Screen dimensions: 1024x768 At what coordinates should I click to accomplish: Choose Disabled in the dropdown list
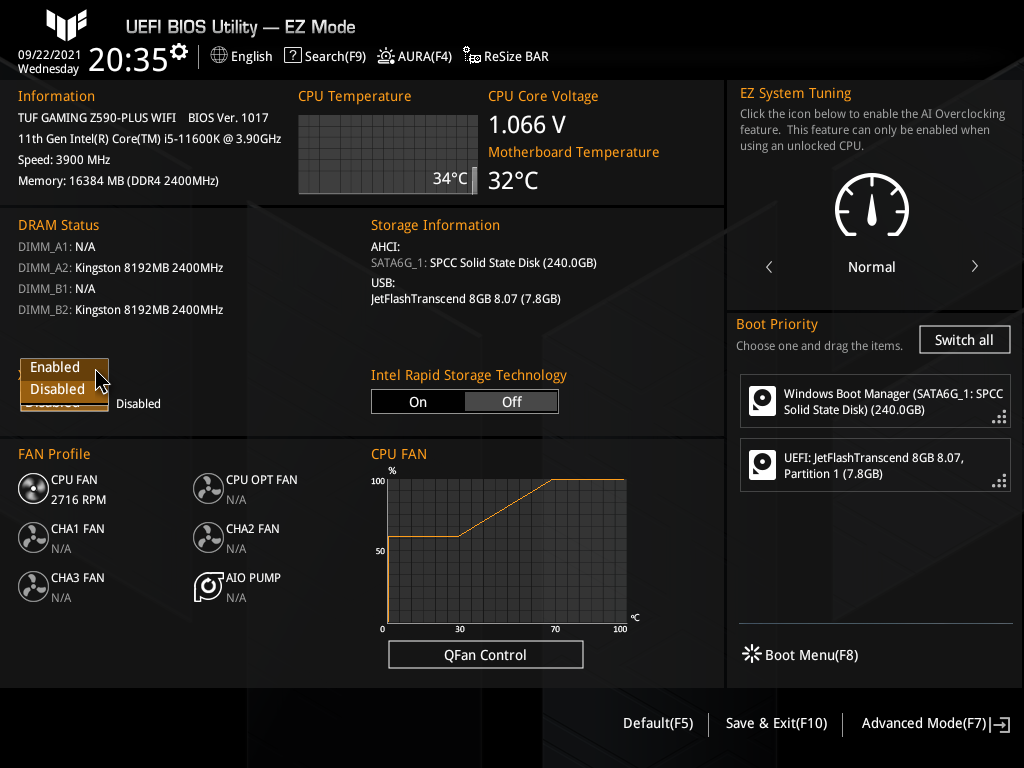click(x=64, y=389)
